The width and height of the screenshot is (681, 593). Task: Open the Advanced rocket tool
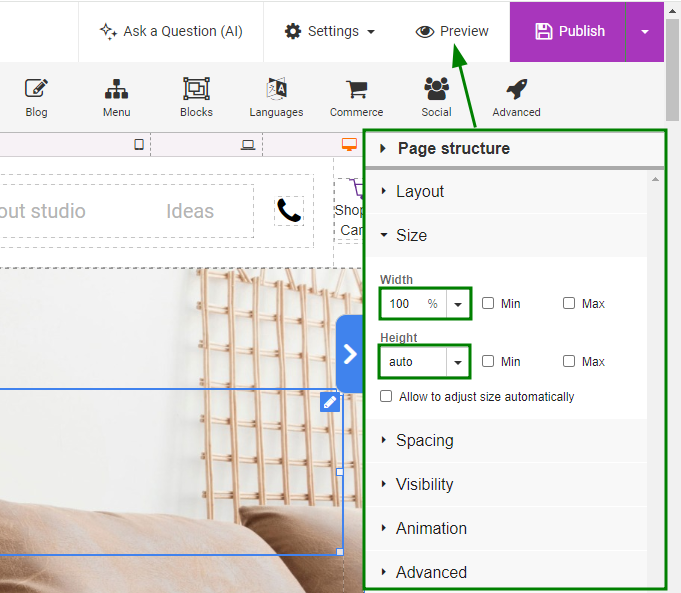click(x=516, y=98)
